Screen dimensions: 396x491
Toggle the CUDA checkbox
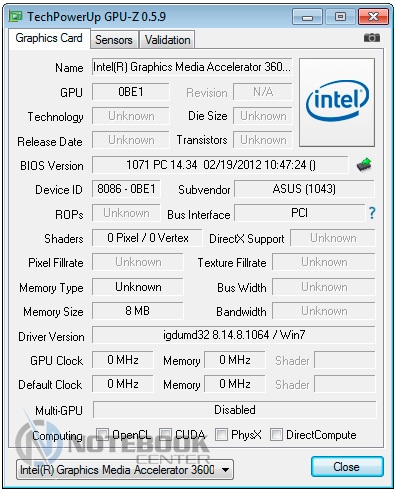(x=165, y=434)
